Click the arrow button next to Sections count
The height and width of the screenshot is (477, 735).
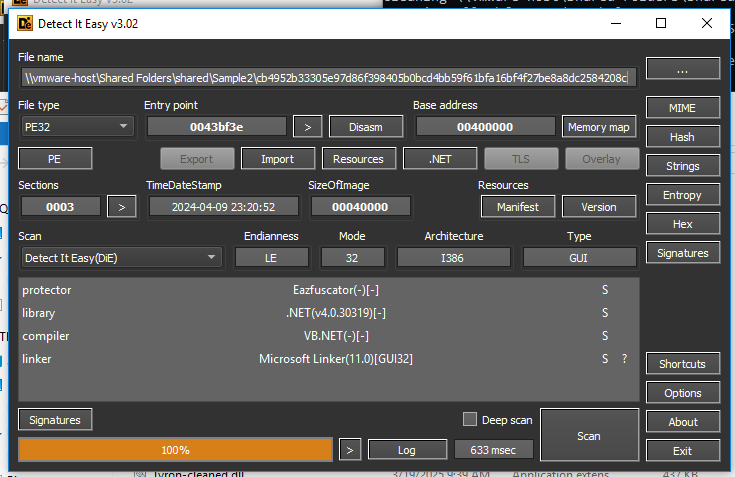pos(122,207)
